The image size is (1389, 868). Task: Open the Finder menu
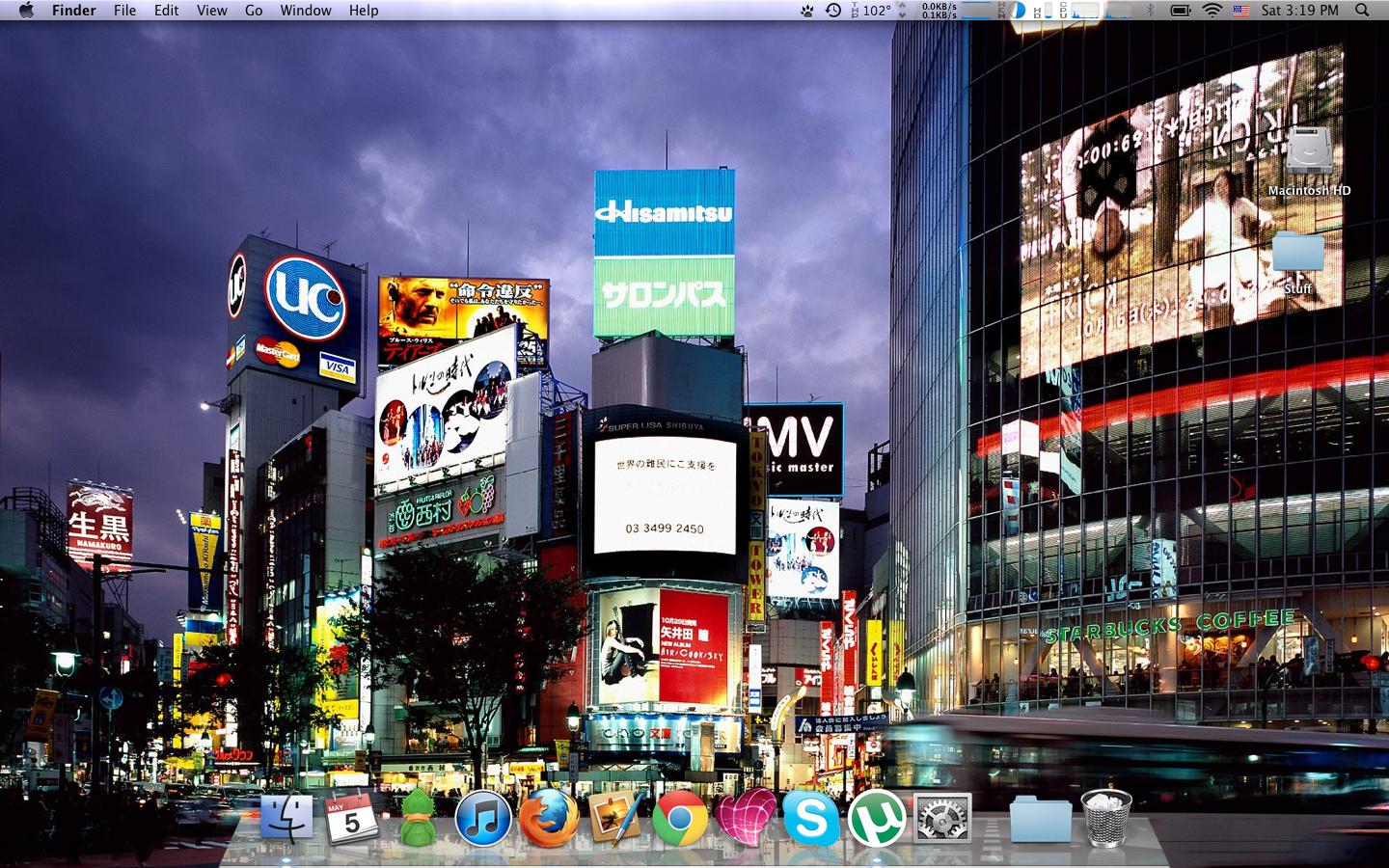click(x=74, y=10)
